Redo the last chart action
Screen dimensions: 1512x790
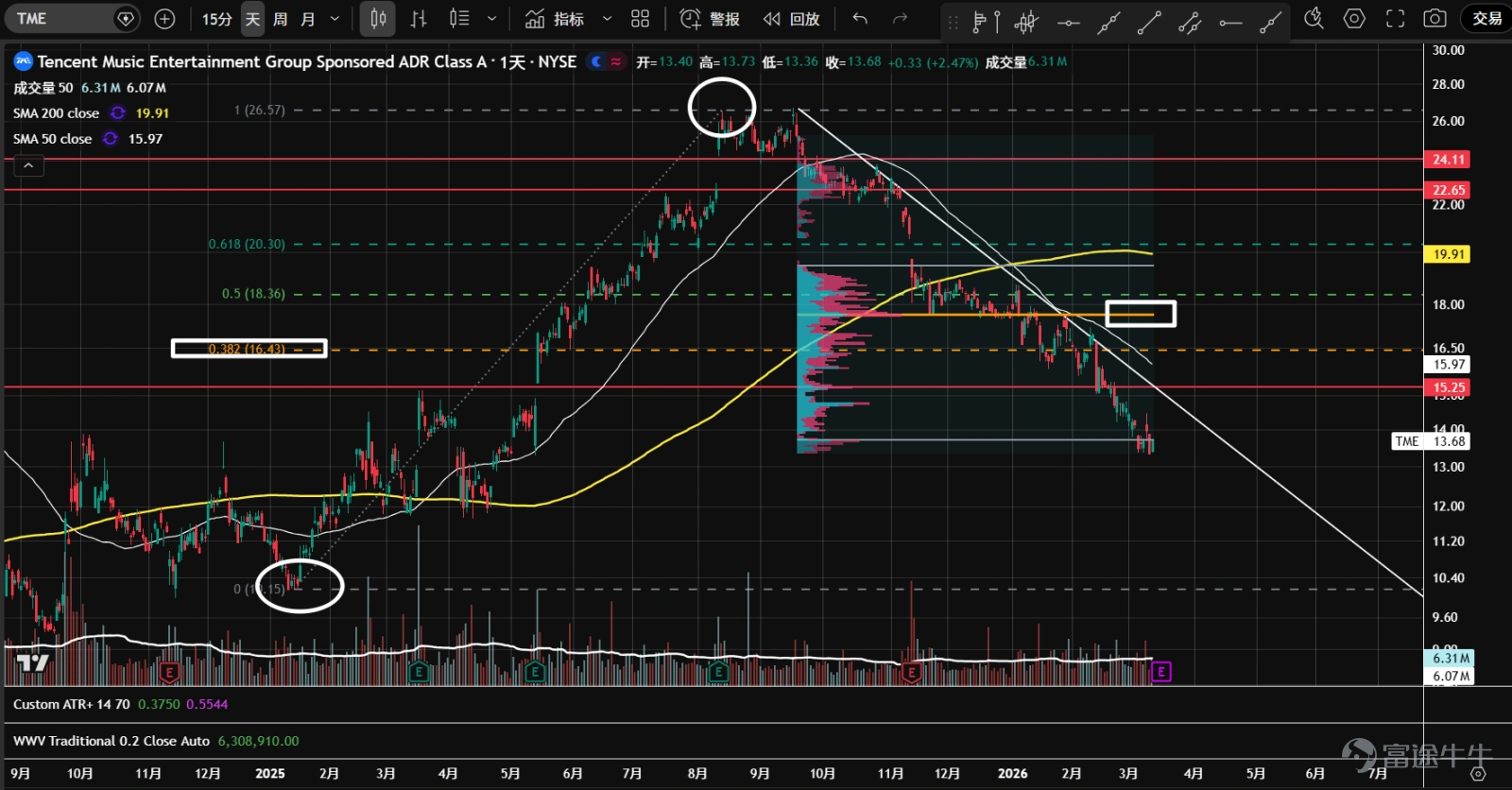click(900, 19)
